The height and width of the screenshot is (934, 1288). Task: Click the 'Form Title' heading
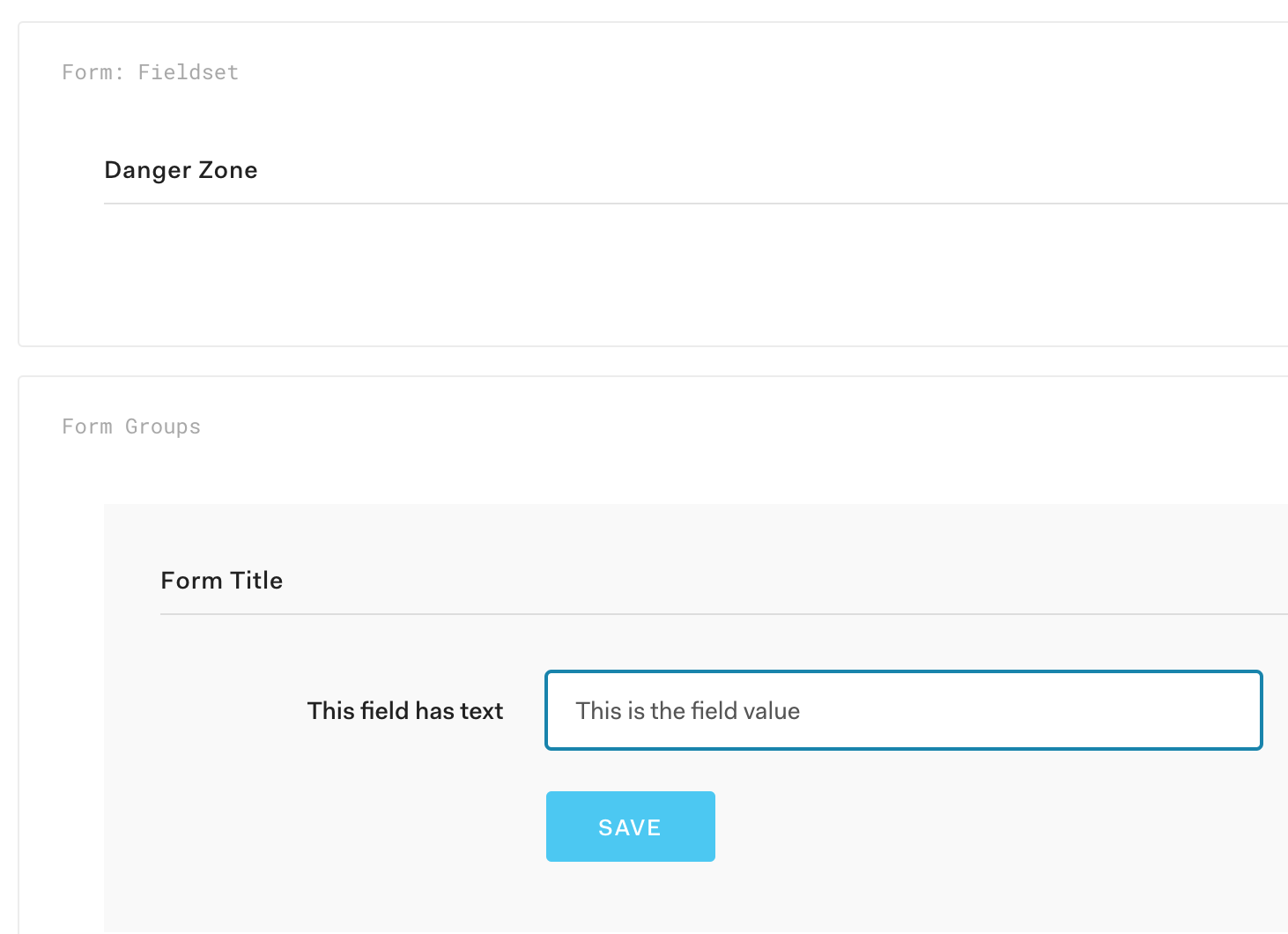(x=221, y=581)
